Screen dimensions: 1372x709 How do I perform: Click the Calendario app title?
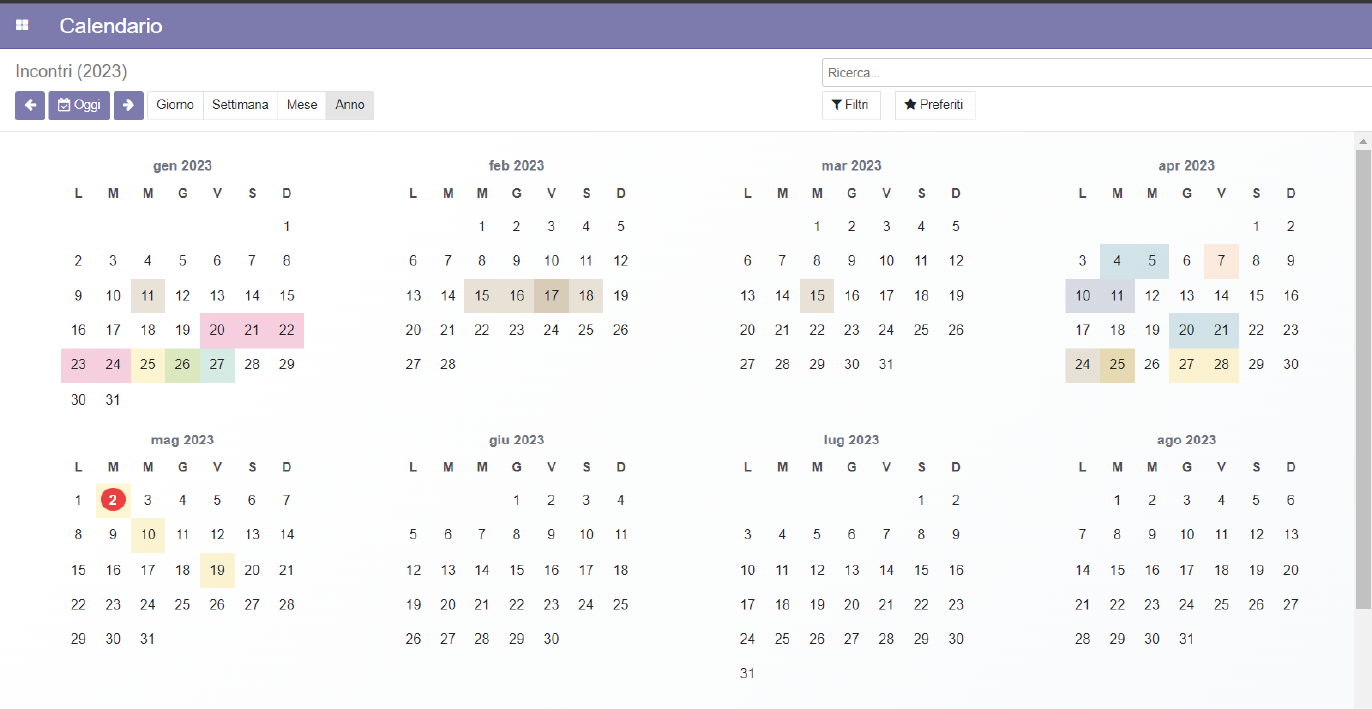pyautogui.click(x=111, y=26)
